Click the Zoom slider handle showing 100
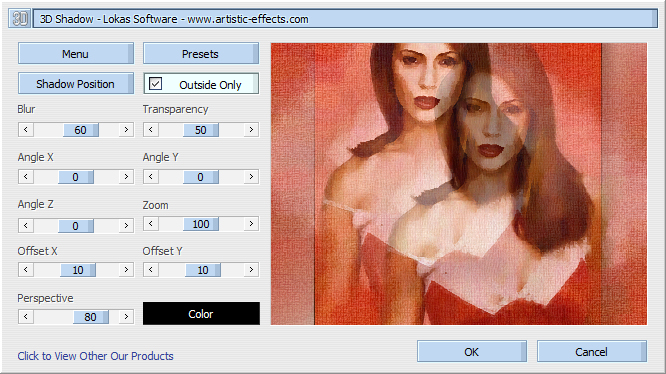The image size is (666, 374). (x=201, y=224)
